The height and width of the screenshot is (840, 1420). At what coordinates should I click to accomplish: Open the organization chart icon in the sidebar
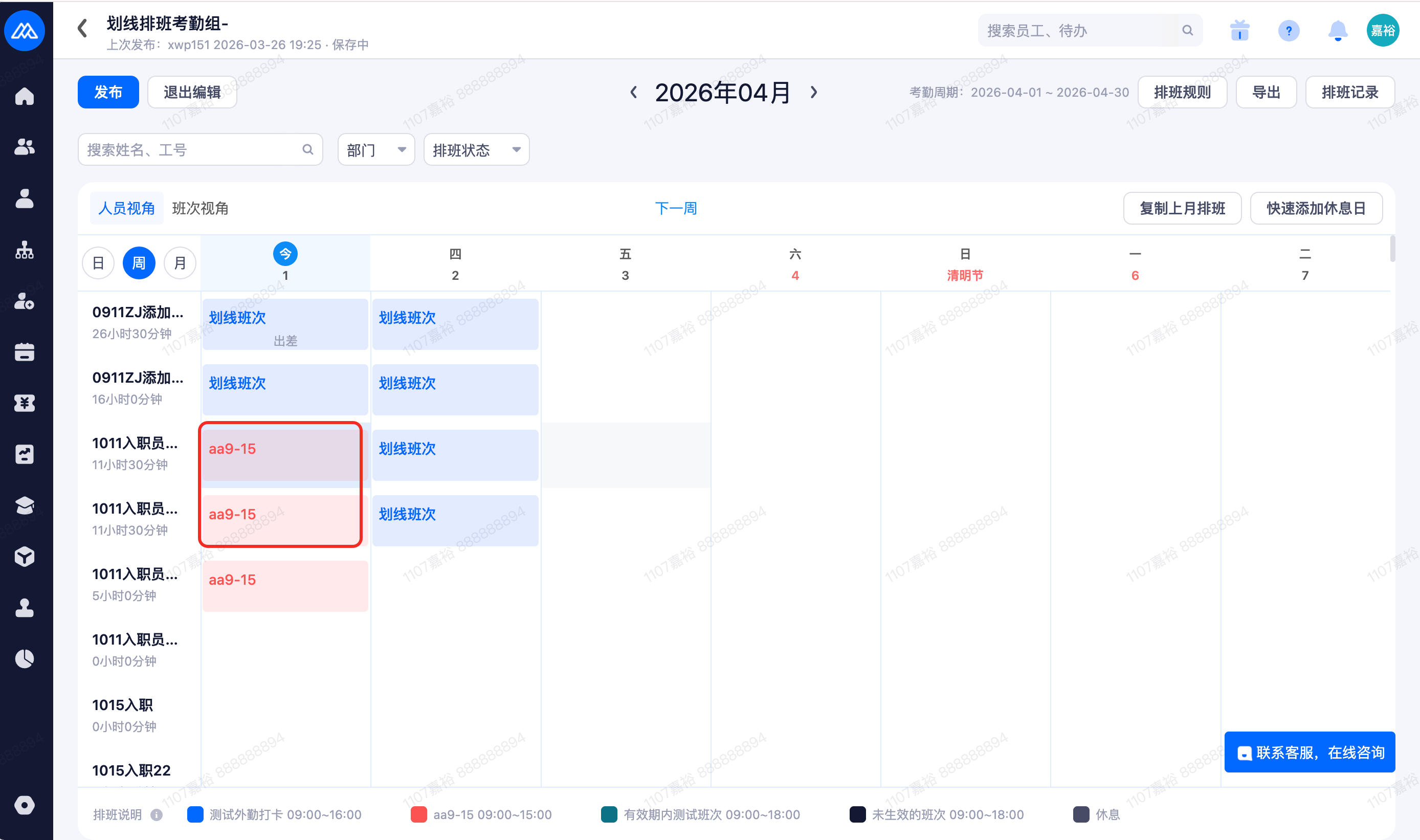click(x=25, y=250)
